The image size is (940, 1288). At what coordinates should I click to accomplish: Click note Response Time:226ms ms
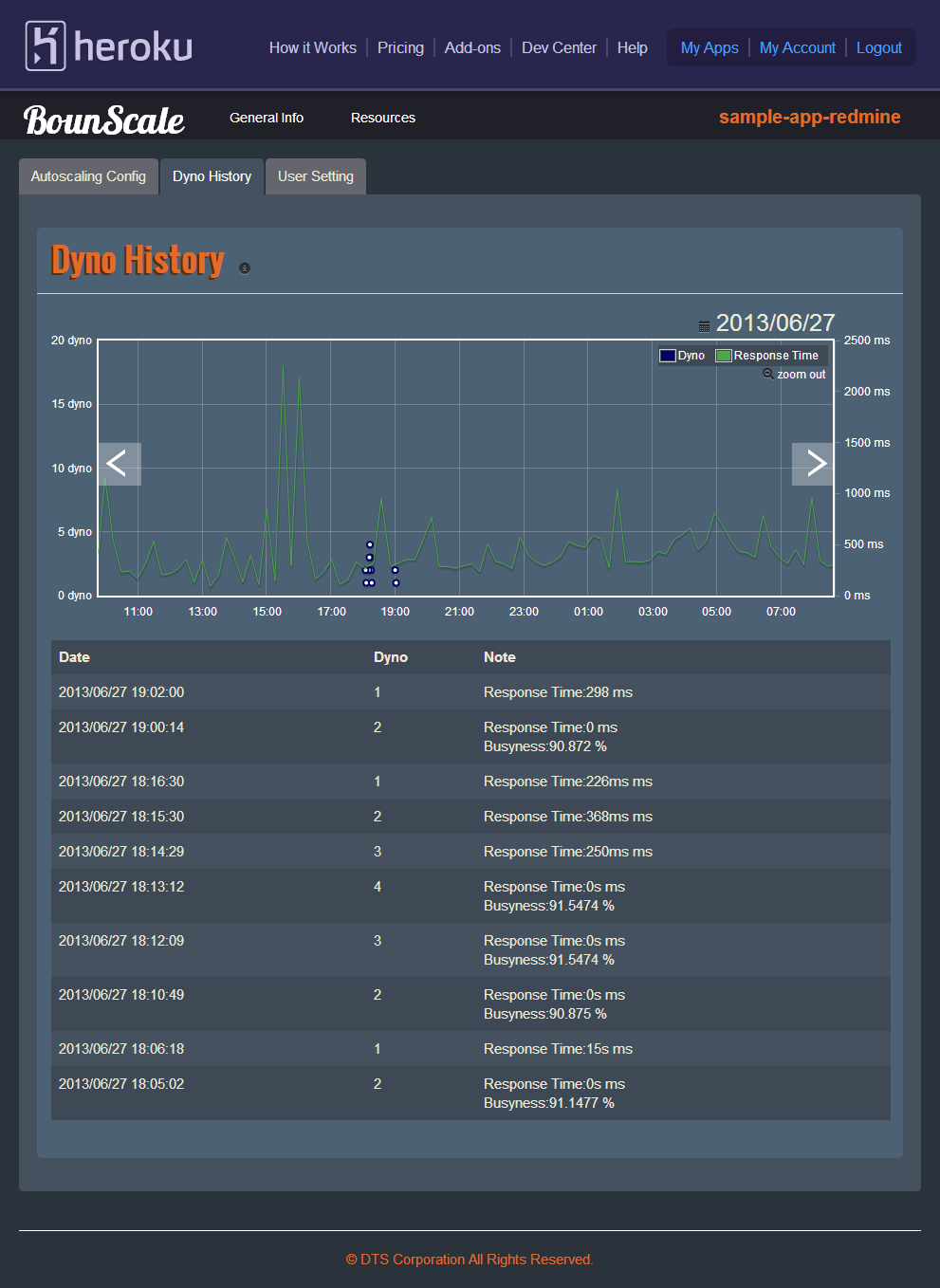pos(568,782)
